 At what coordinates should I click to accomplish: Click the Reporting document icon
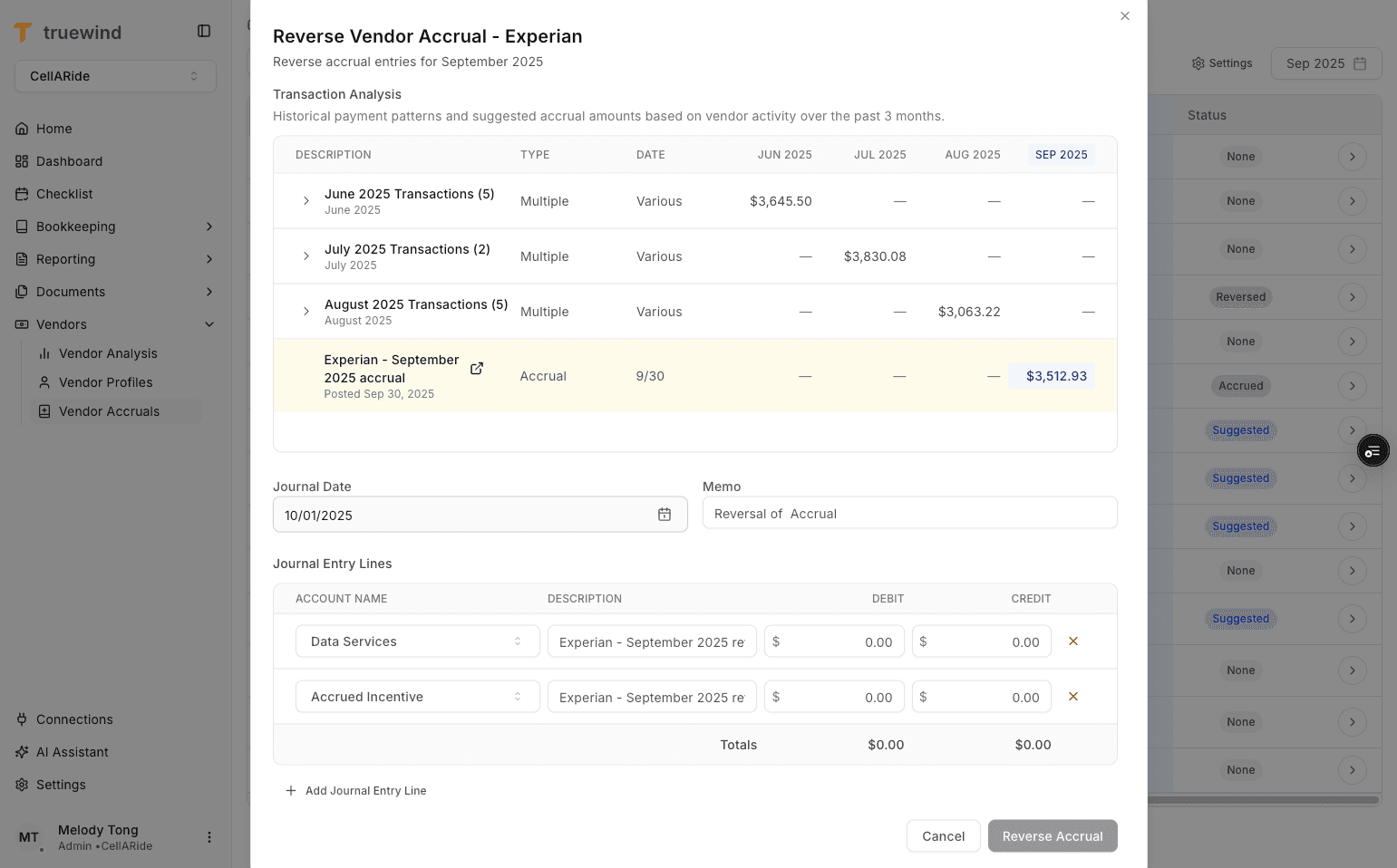22,259
